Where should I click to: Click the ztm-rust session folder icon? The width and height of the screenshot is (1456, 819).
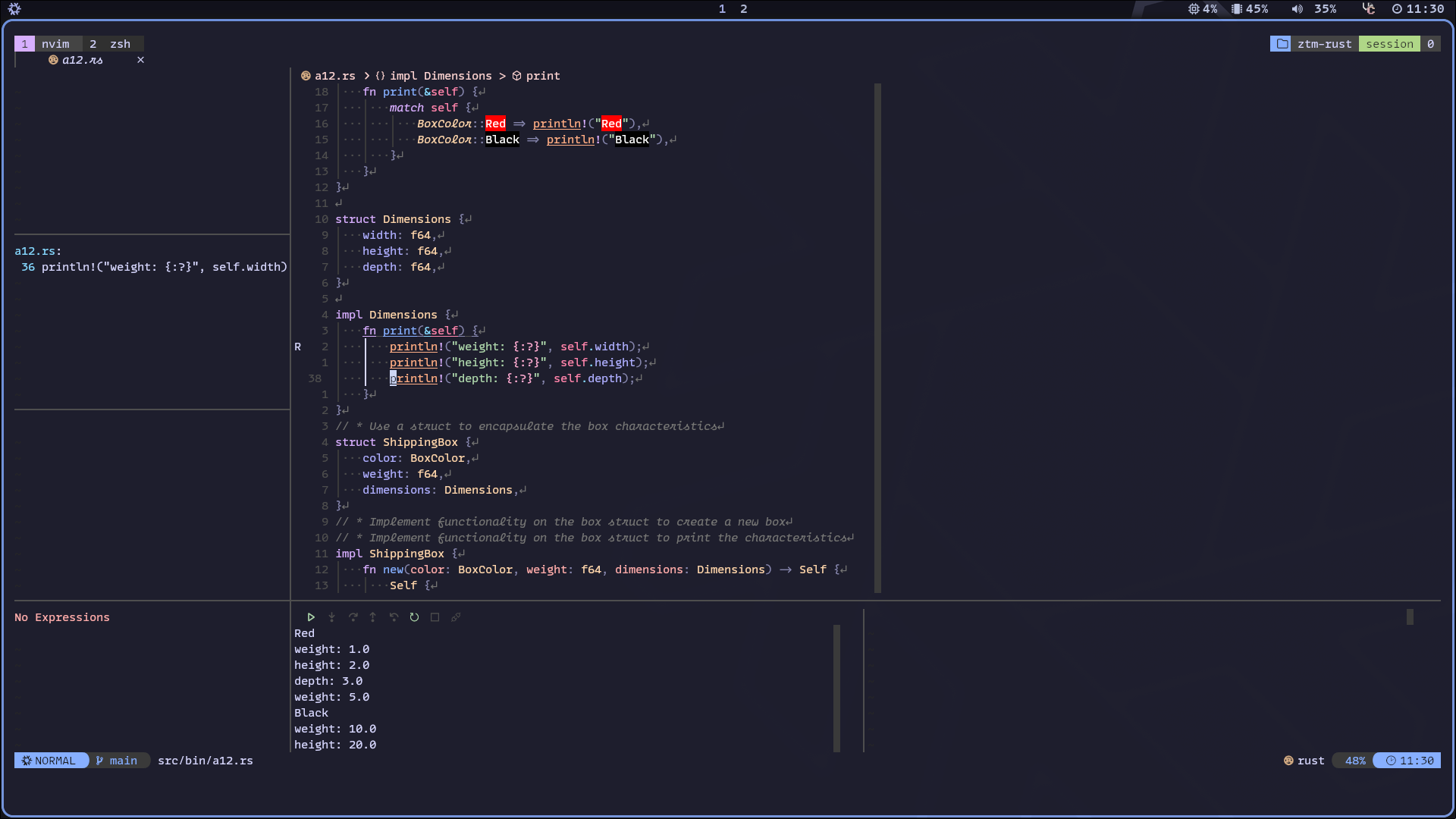1281,44
